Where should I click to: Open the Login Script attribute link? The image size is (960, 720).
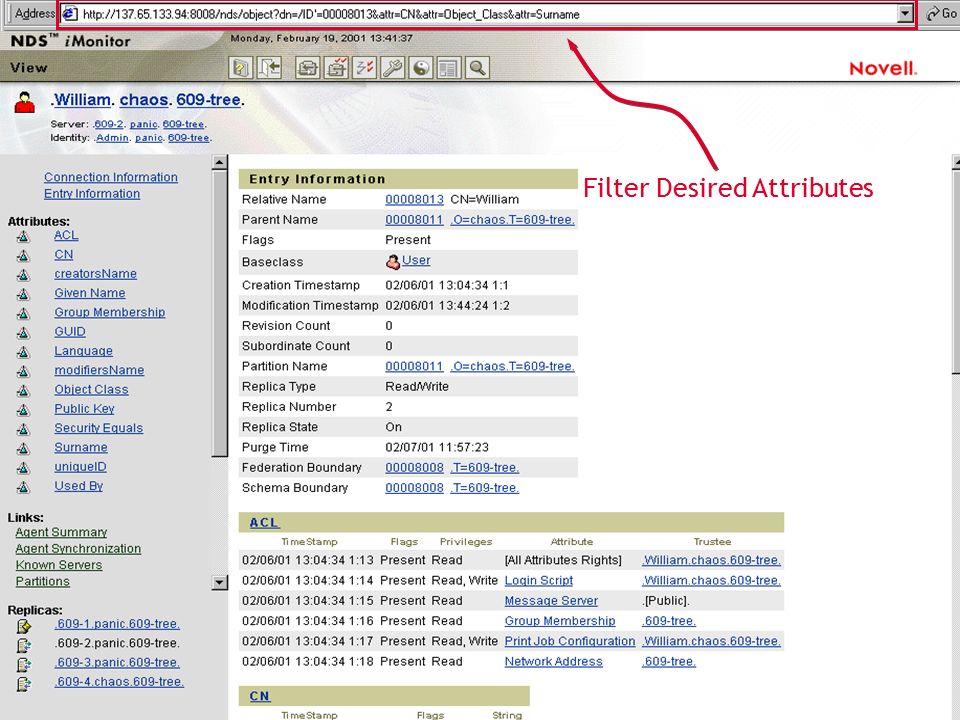point(538,580)
